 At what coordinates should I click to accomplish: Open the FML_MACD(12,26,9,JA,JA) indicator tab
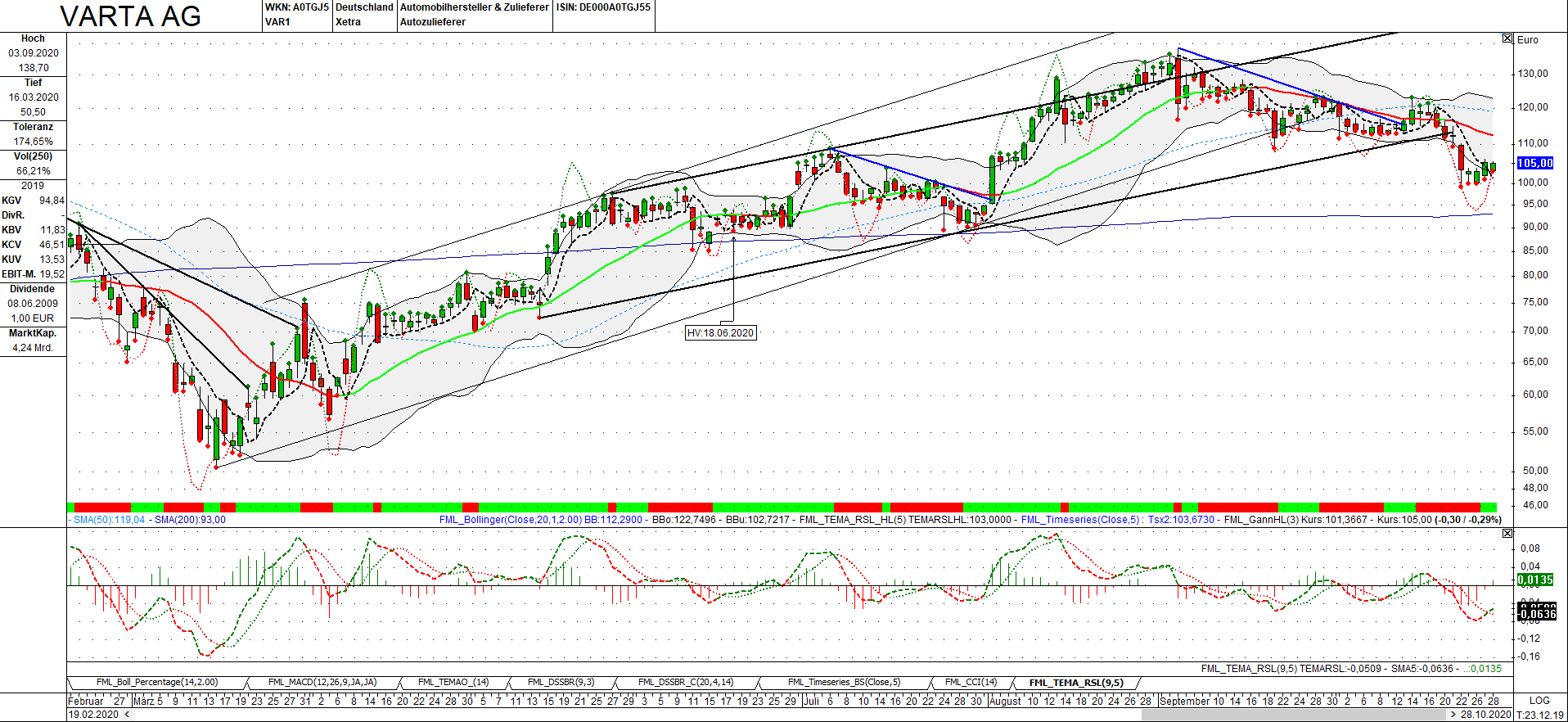coord(322,682)
